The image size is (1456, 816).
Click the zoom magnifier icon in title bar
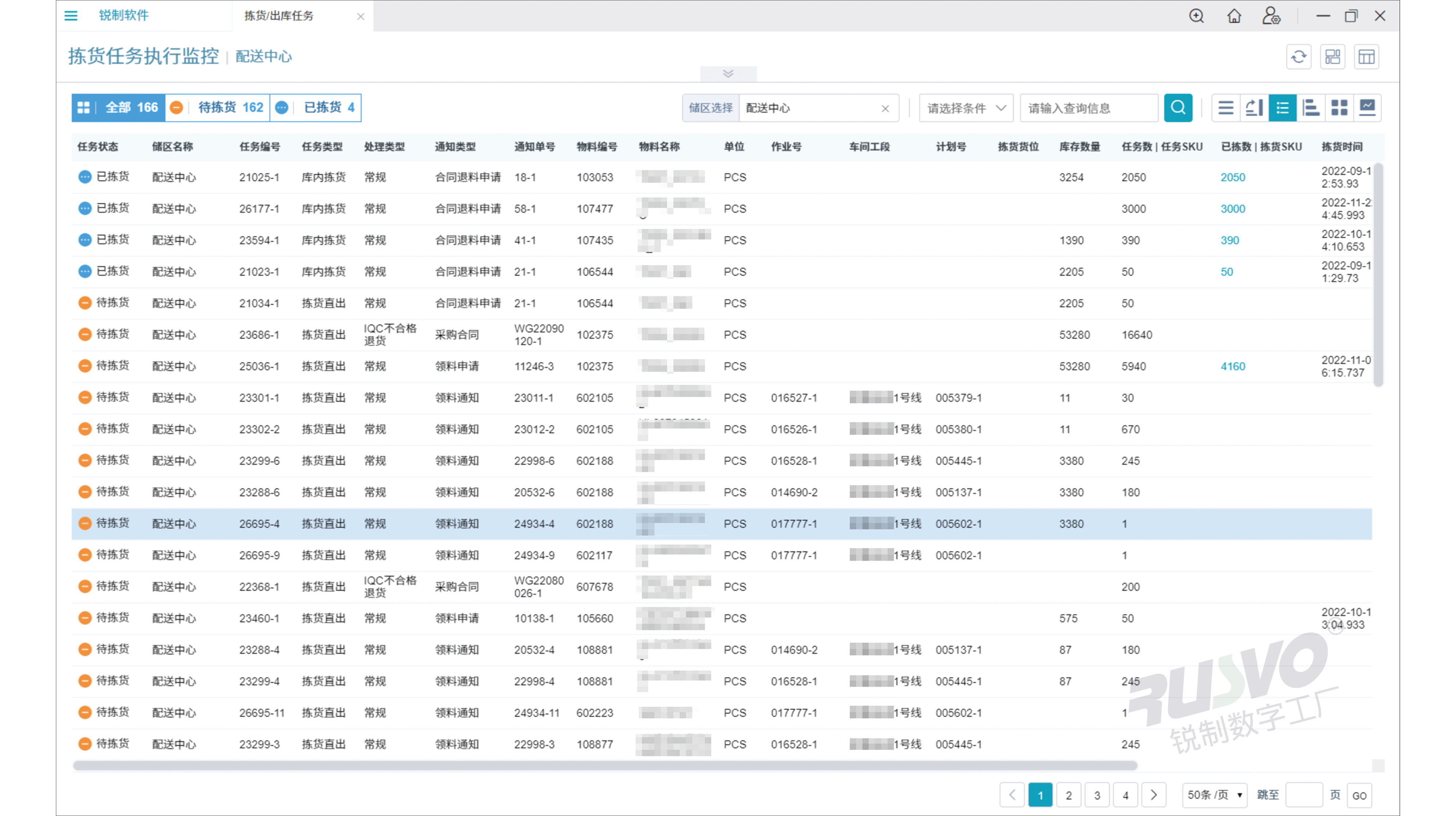[1196, 16]
